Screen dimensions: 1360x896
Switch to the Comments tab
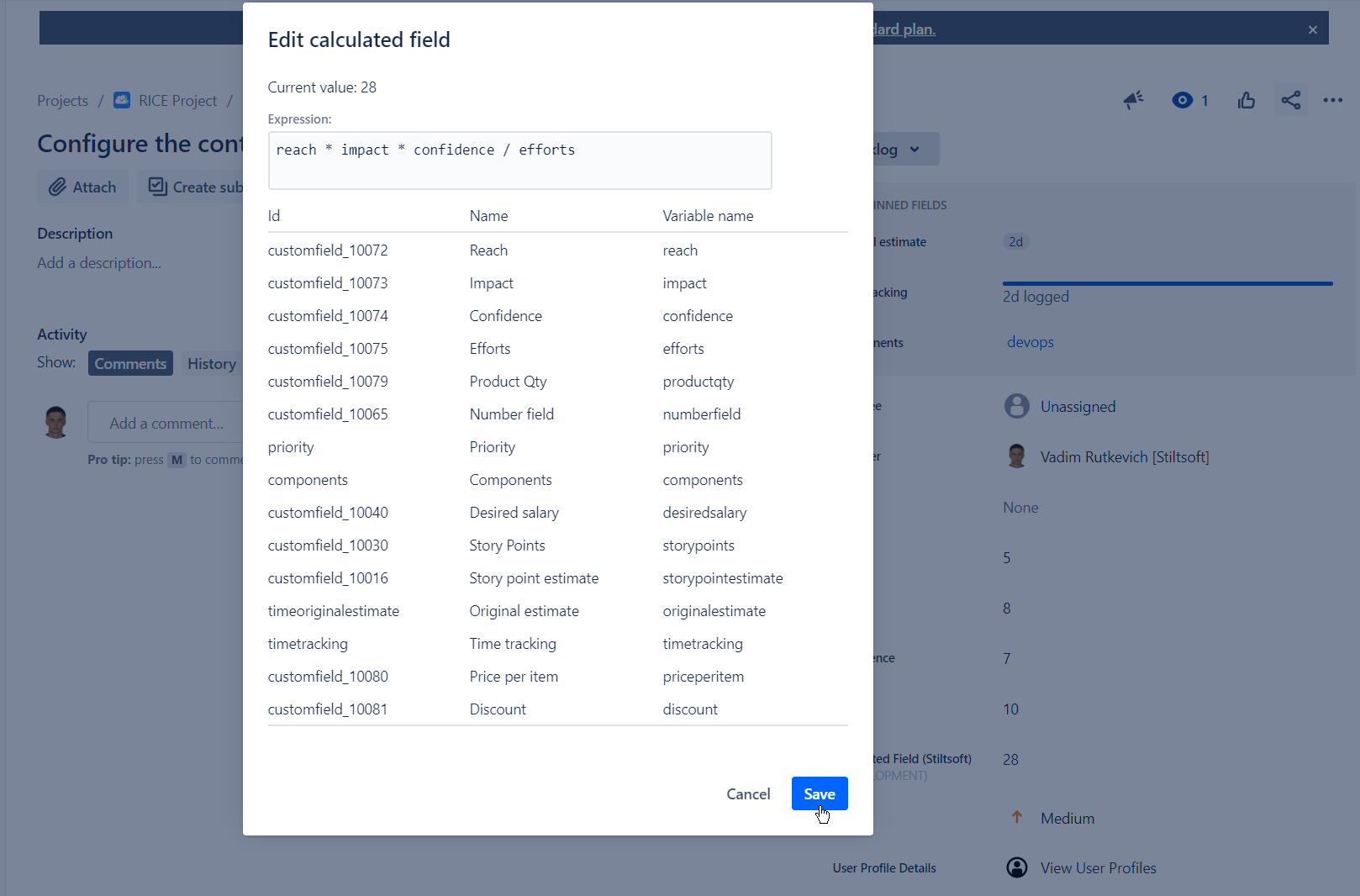pyautogui.click(x=130, y=364)
